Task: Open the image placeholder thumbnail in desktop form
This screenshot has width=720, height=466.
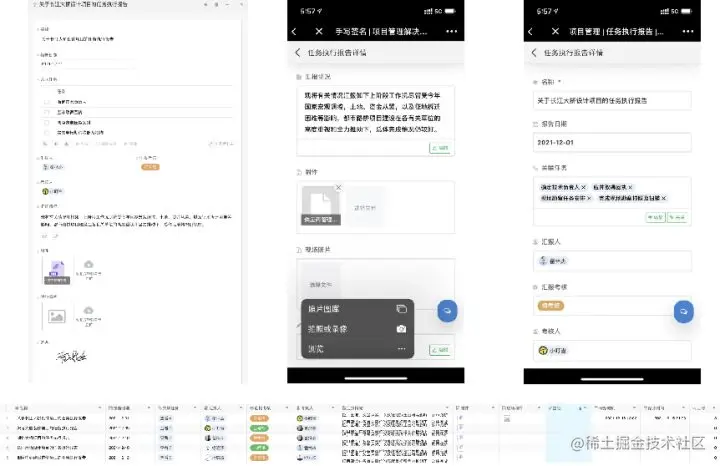Action: click(56, 316)
